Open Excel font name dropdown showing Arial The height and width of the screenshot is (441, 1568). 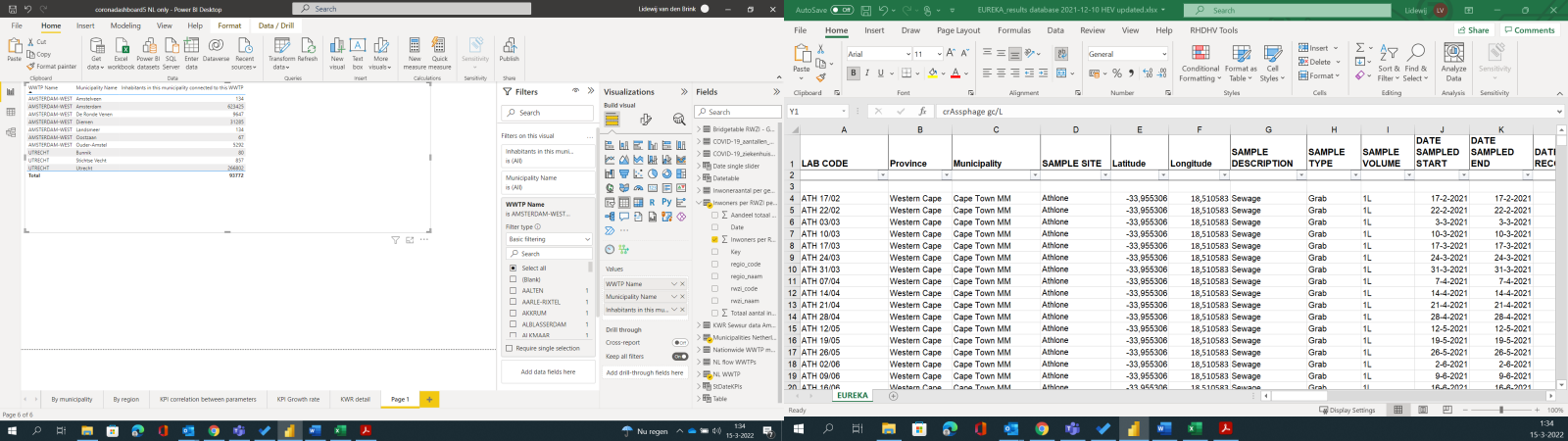click(x=906, y=54)
